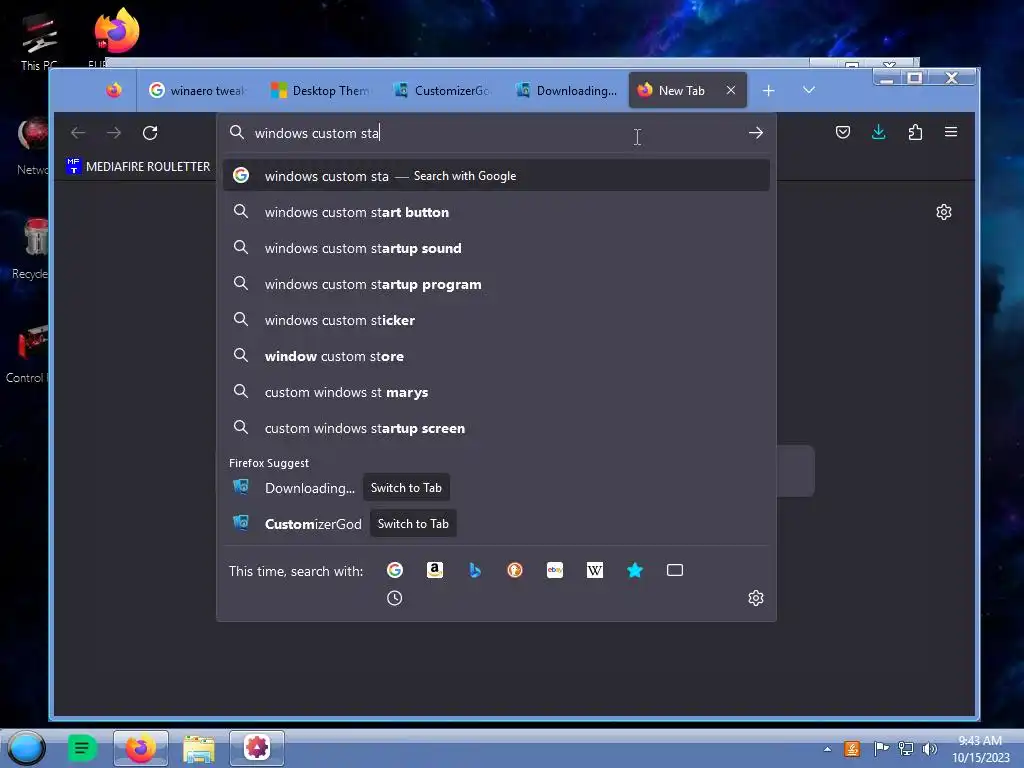Choose suggestion 'windows custom sticker'
Screen dimensions: 1024x768
[496, 320]
